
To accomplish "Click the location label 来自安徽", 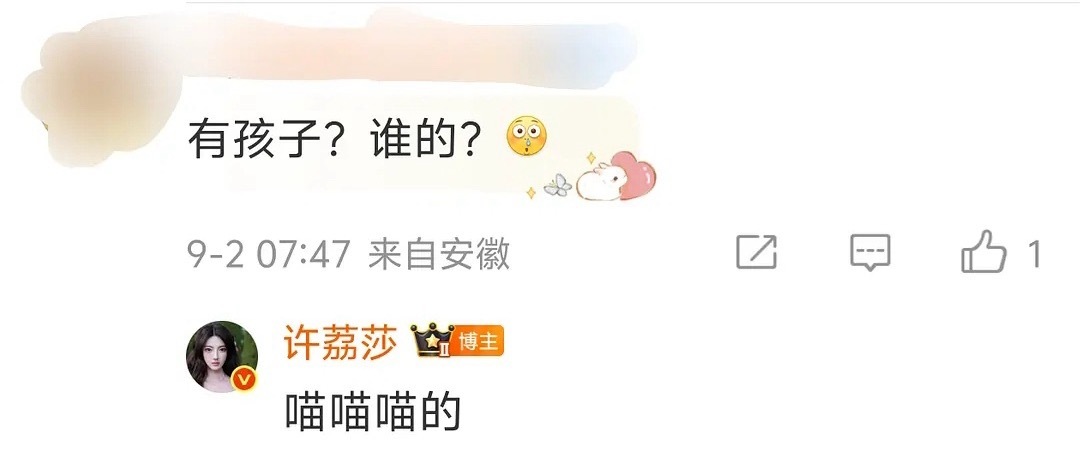I will click(x=439, y=254).
